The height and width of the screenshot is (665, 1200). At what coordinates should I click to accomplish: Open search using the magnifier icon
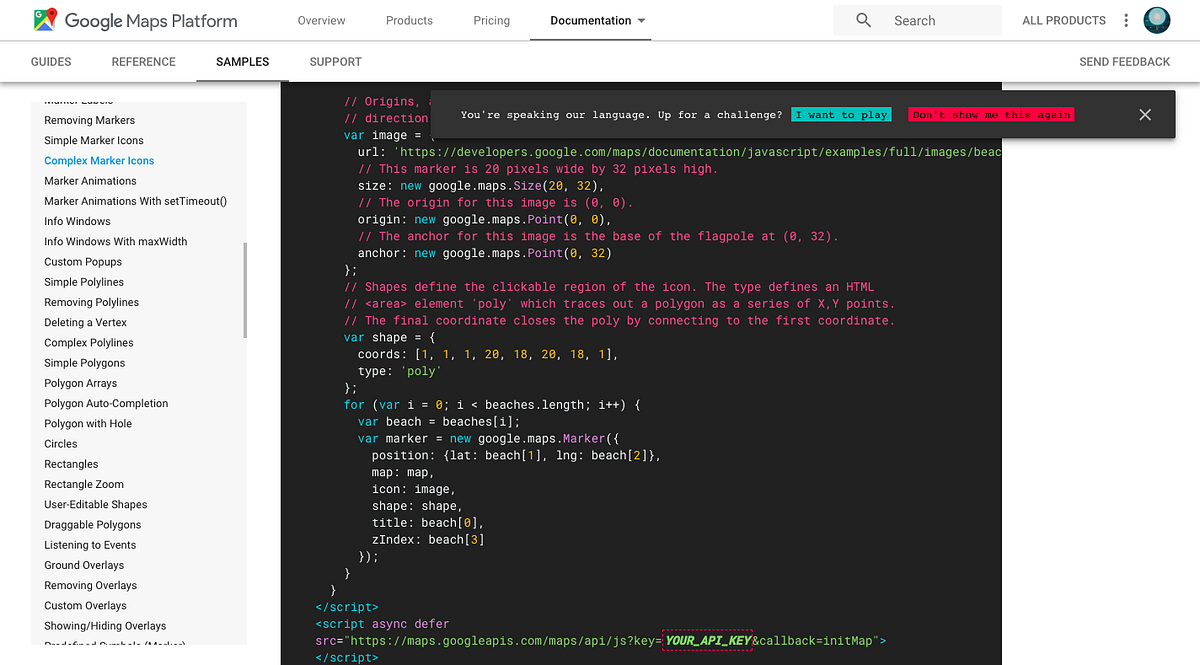(x=862, y=19)
